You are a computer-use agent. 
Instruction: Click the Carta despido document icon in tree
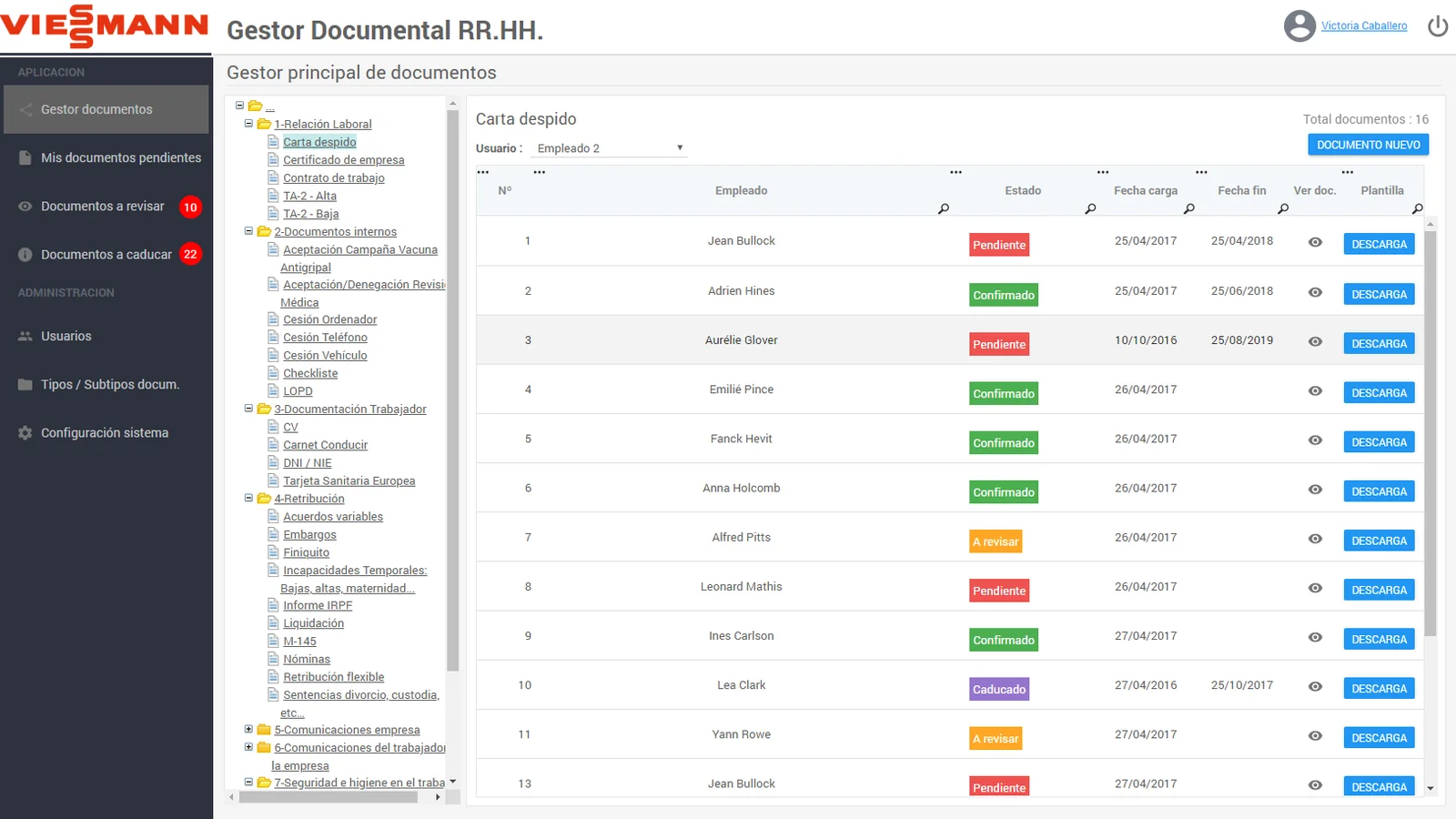click(x=273, y=142)
